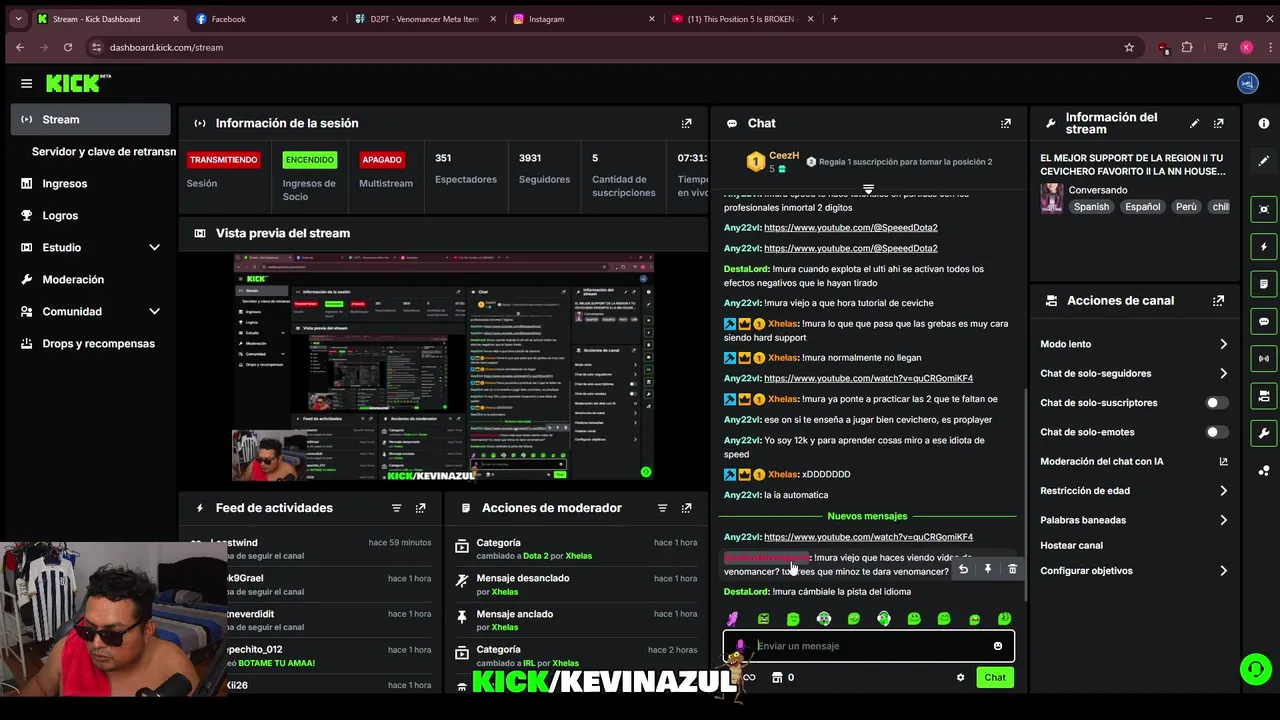Open Configurar objetivos options

click(1133, 571)
